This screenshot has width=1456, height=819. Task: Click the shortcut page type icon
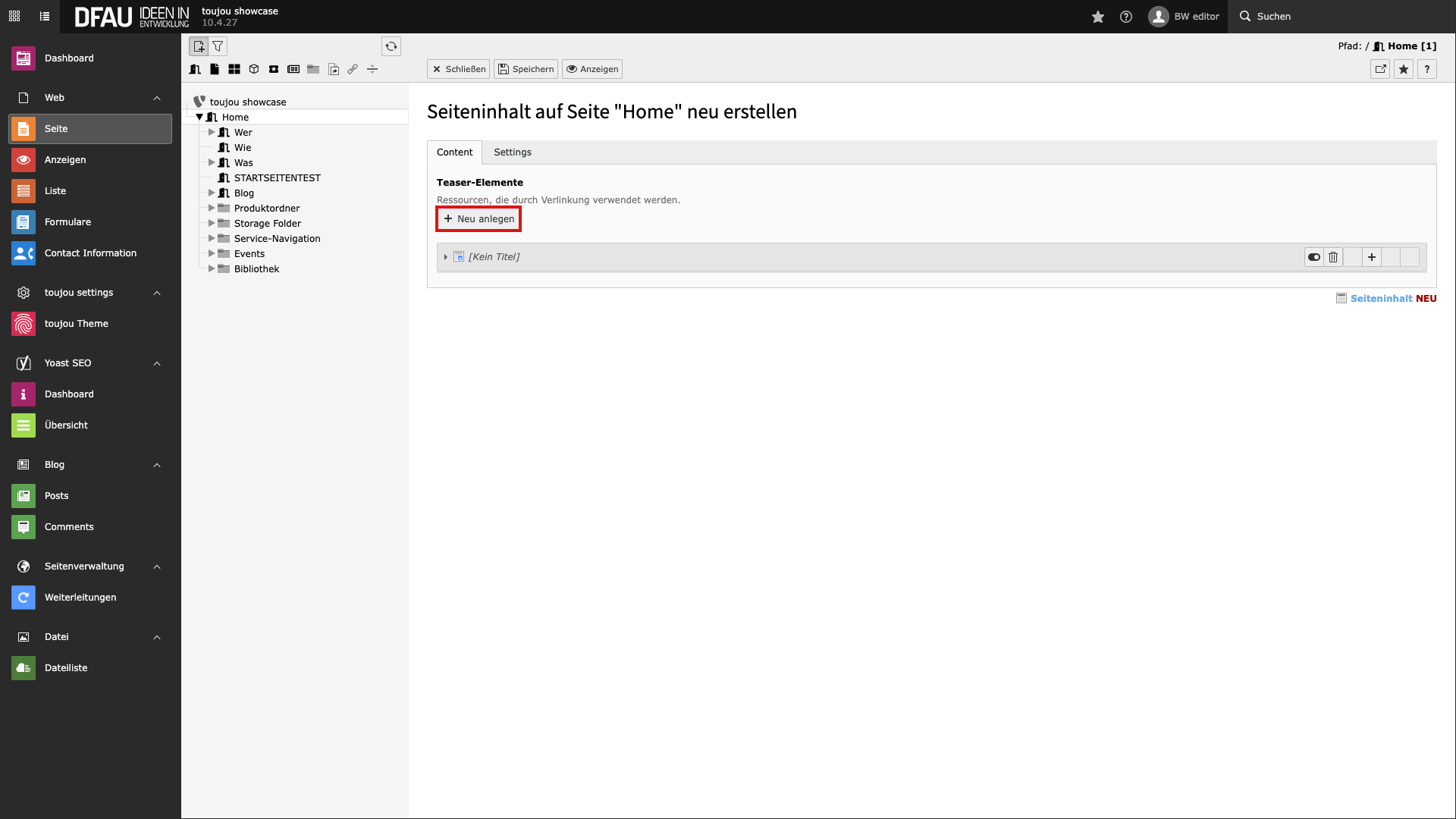[334, 69]
